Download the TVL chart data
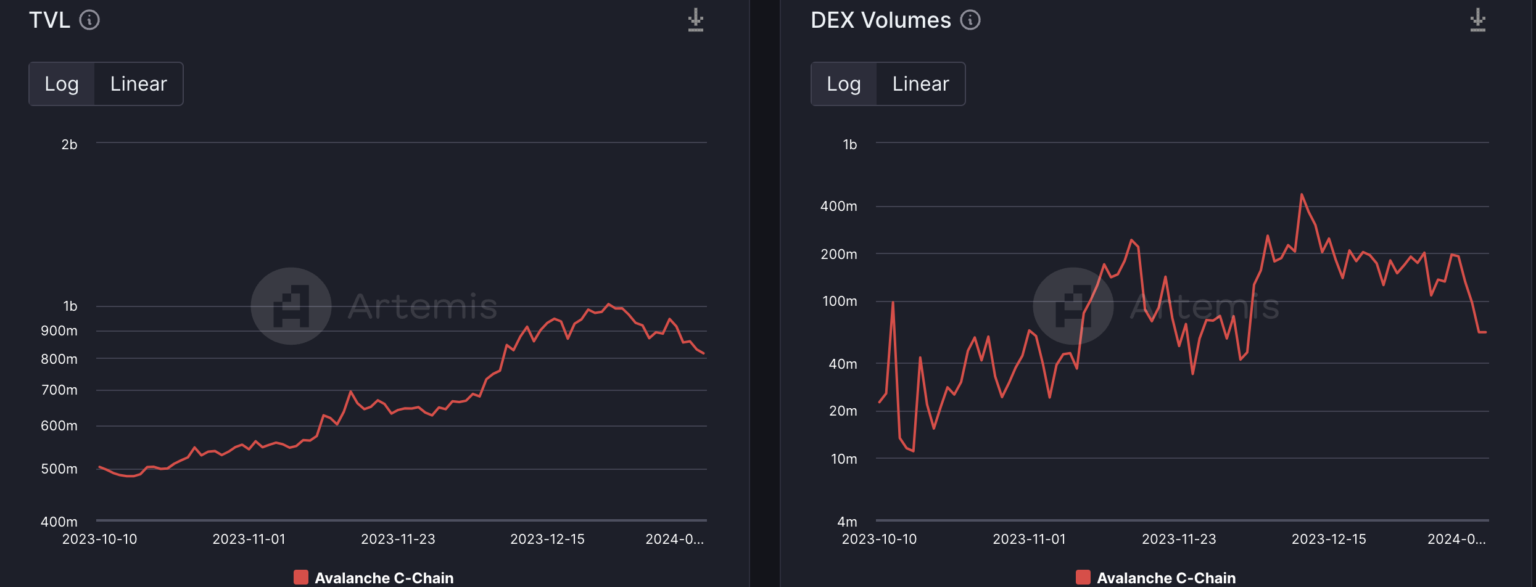This screenshot has width=1536, height=587. (x=696, y=20)
